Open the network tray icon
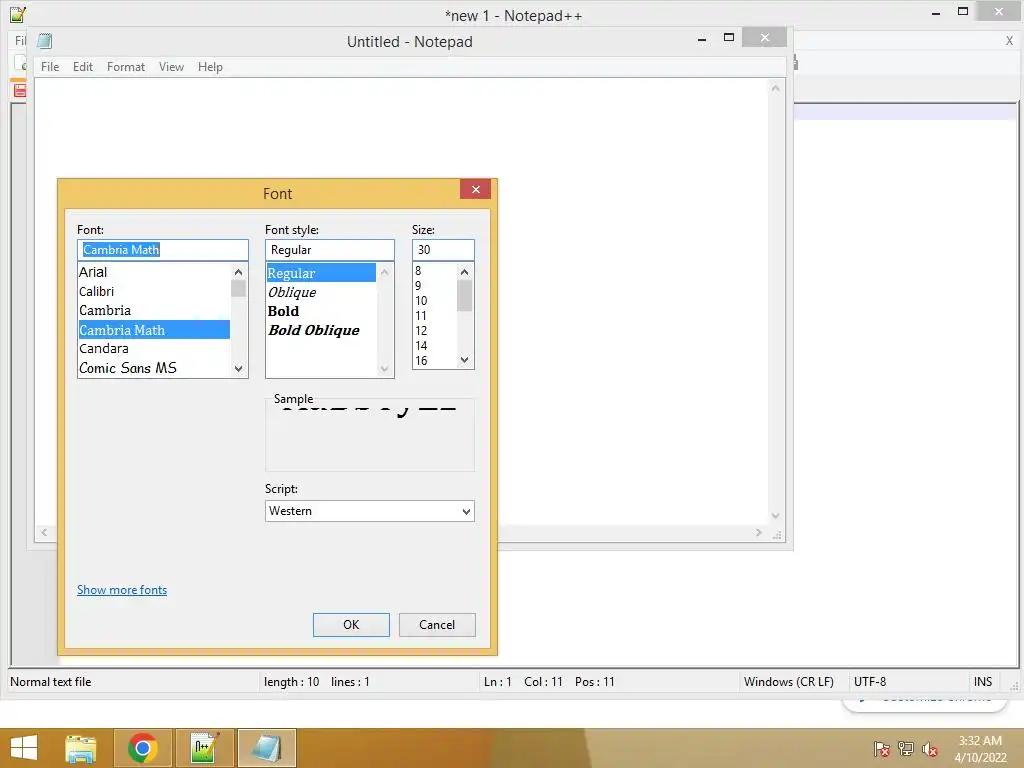Image resolution: width=1024 pixels, height=768 pixels. point(906,749)
